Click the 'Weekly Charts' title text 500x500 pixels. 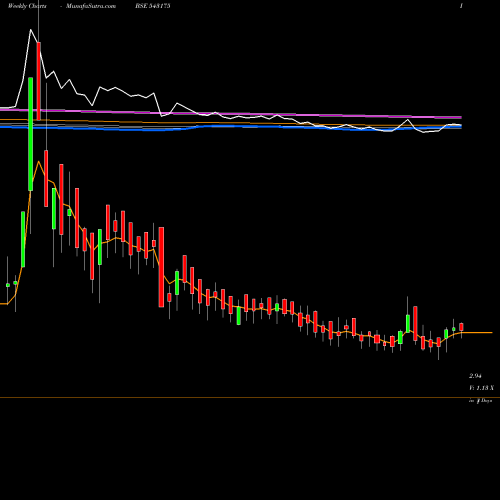pos(27,6)
